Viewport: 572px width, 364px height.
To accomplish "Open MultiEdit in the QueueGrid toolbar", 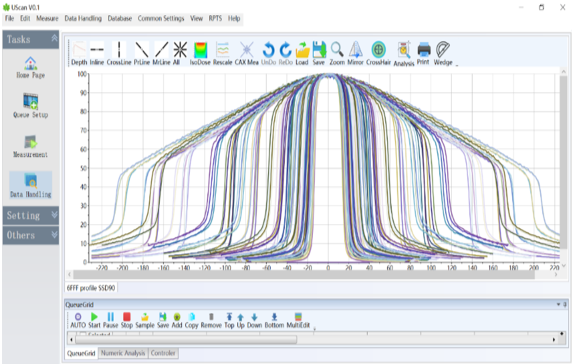I will (298, 320).
